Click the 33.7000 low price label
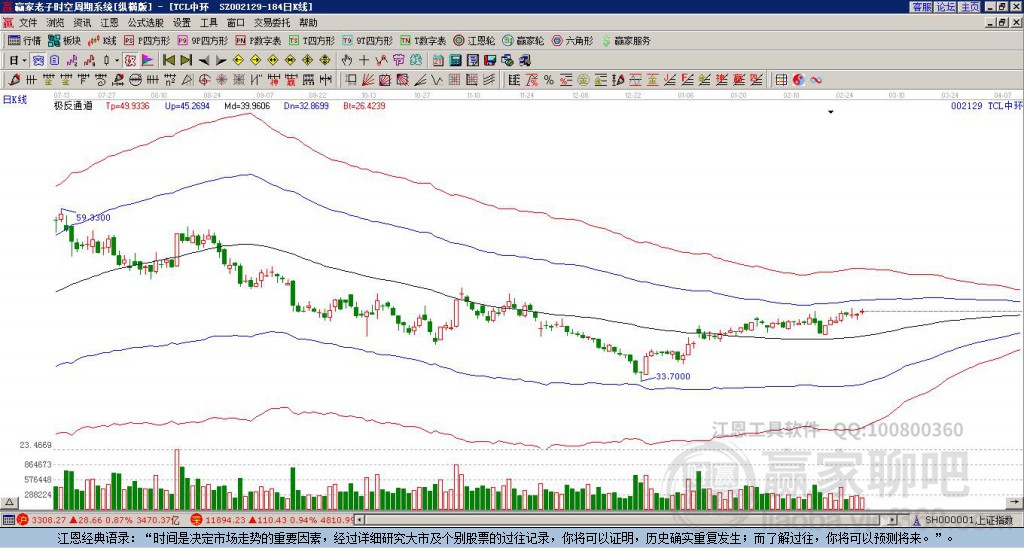This screenshot has height=548, width=1024. point(673,376)
